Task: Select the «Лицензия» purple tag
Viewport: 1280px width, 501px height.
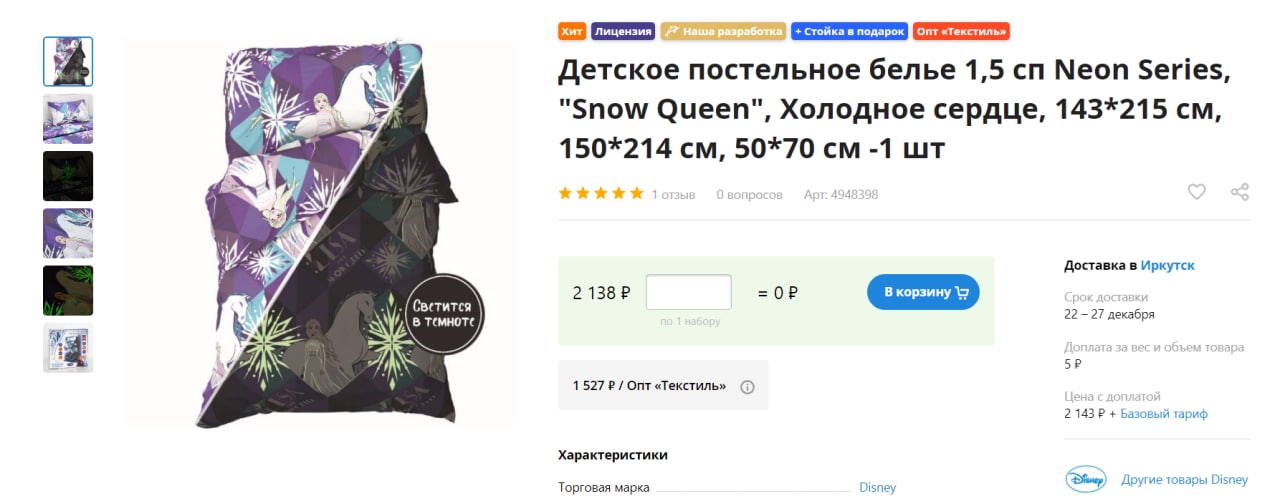Action: (624, 32)
